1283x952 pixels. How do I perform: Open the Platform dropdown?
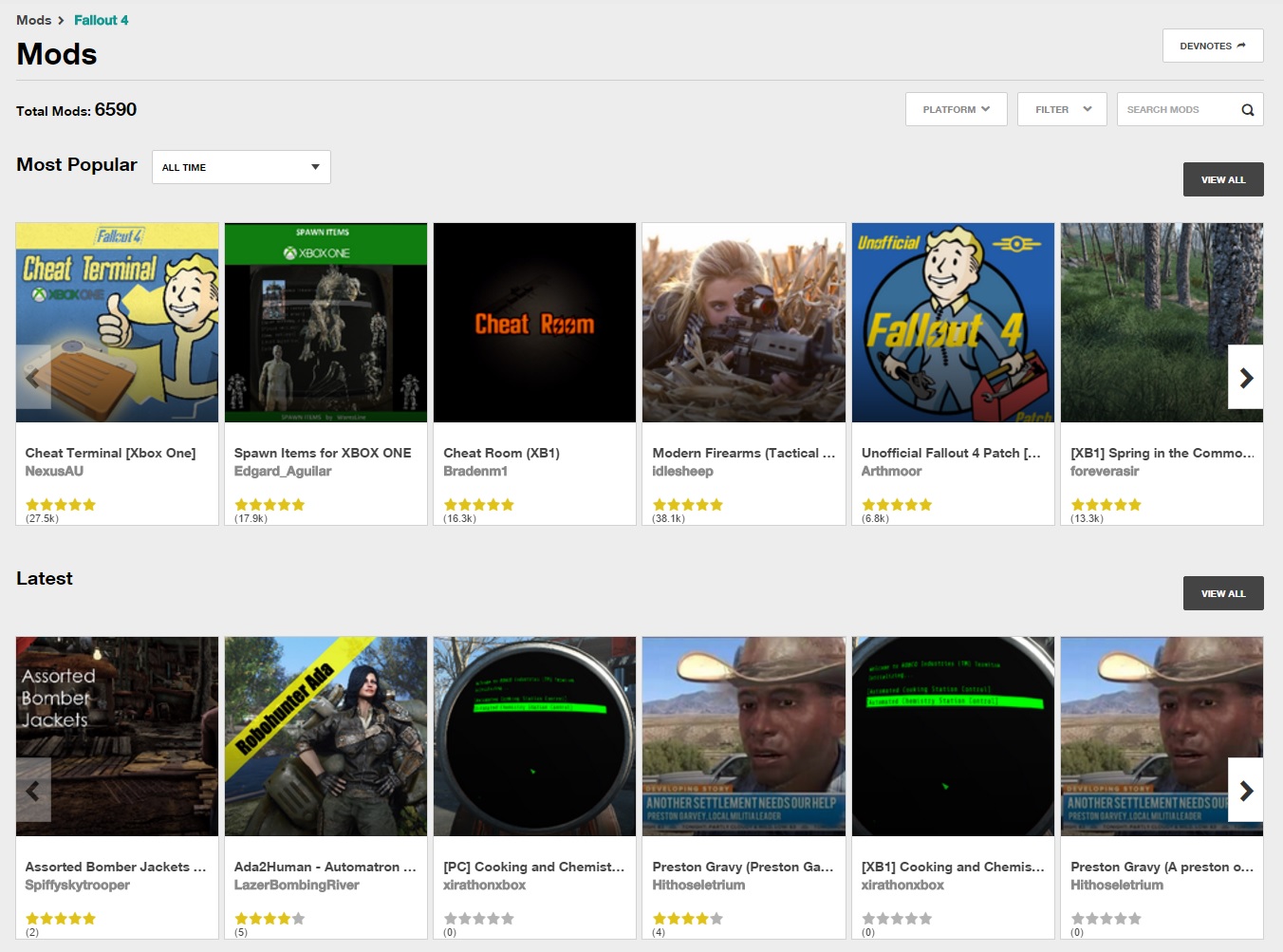956,110
